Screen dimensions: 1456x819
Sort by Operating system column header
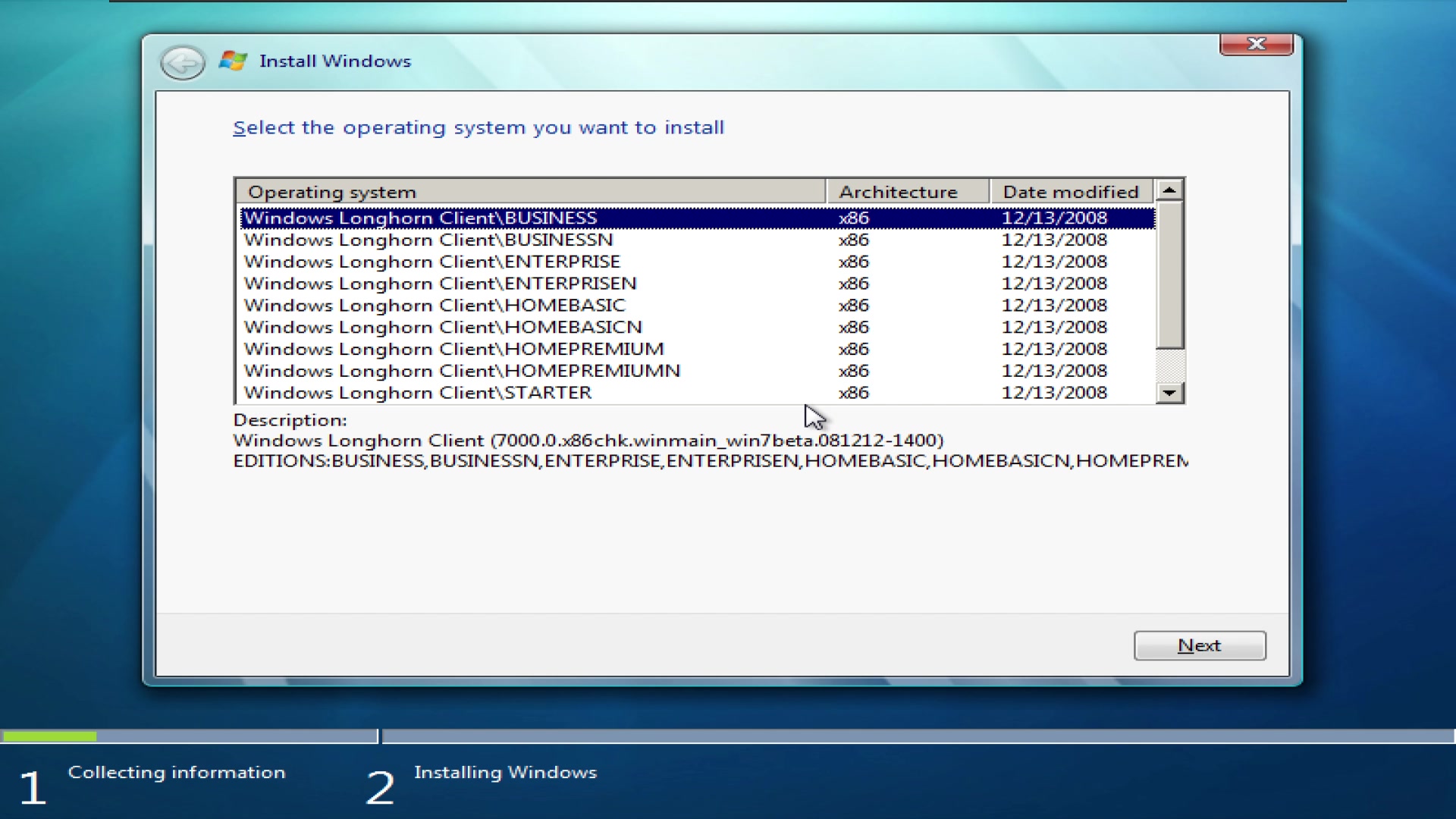pyautogui.click(x=531, y=192)
